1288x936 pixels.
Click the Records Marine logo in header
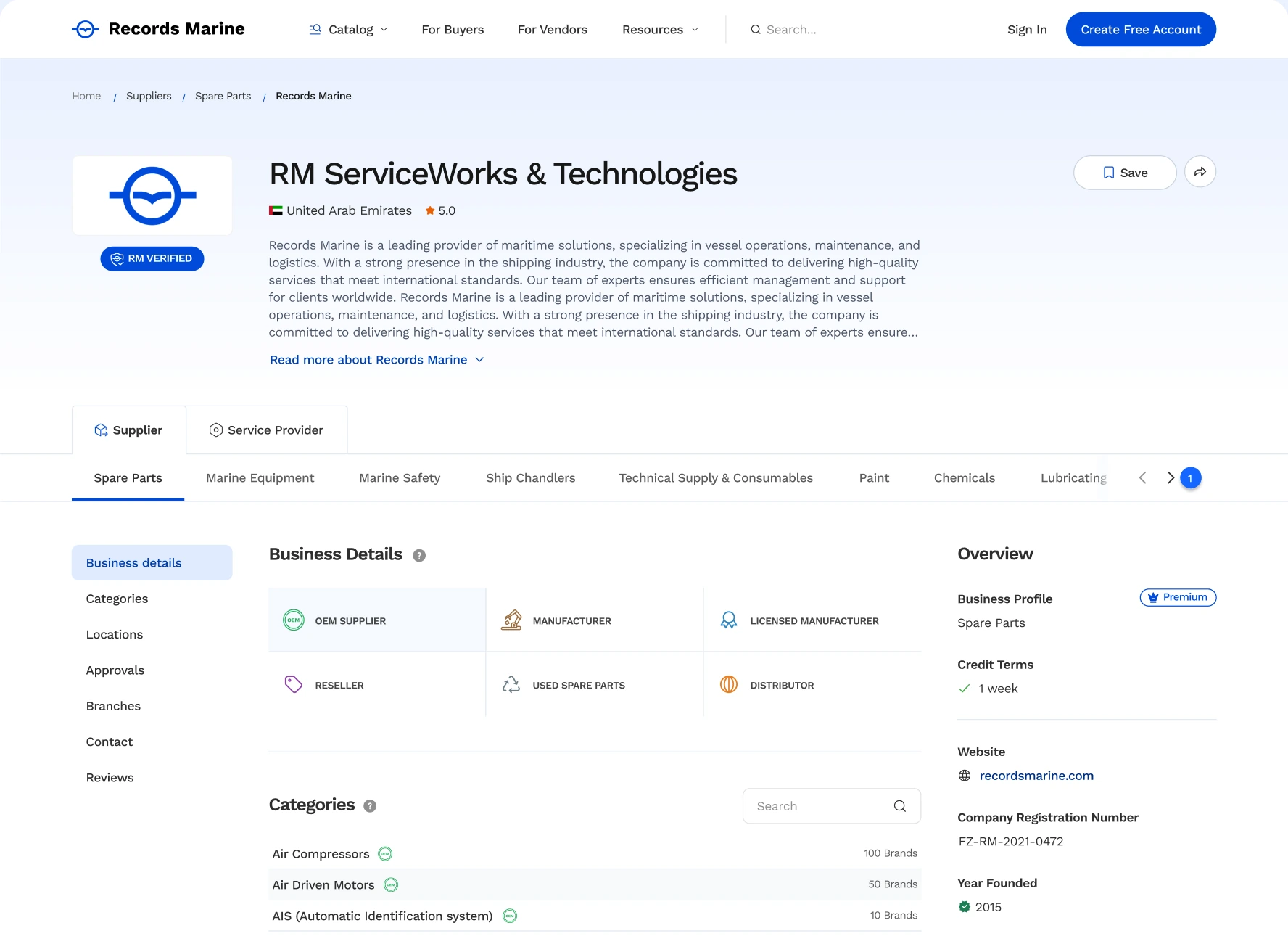[158, 29]
